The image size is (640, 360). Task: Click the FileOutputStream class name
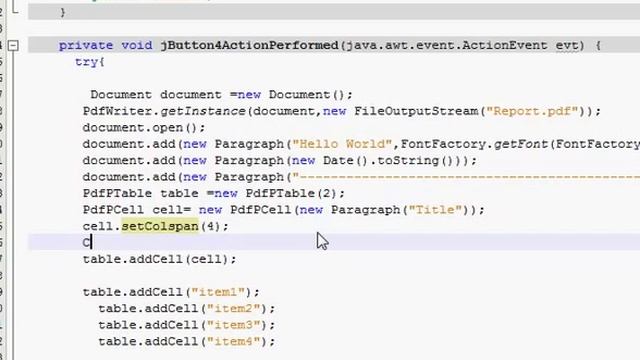[x=416, y=111]
